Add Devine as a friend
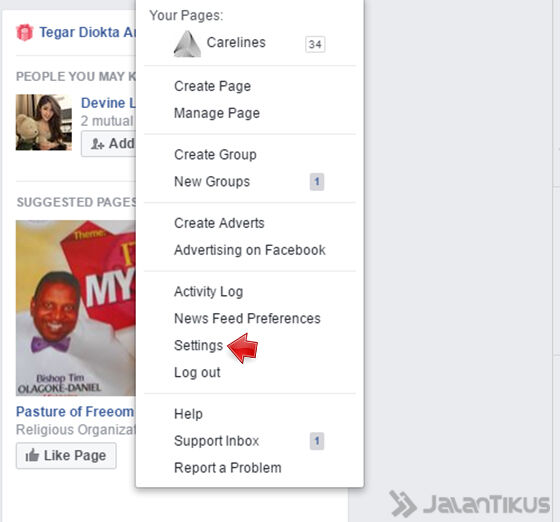Image resolution: width=560 pixels, height=522 pixels. (x=109, y=144)
